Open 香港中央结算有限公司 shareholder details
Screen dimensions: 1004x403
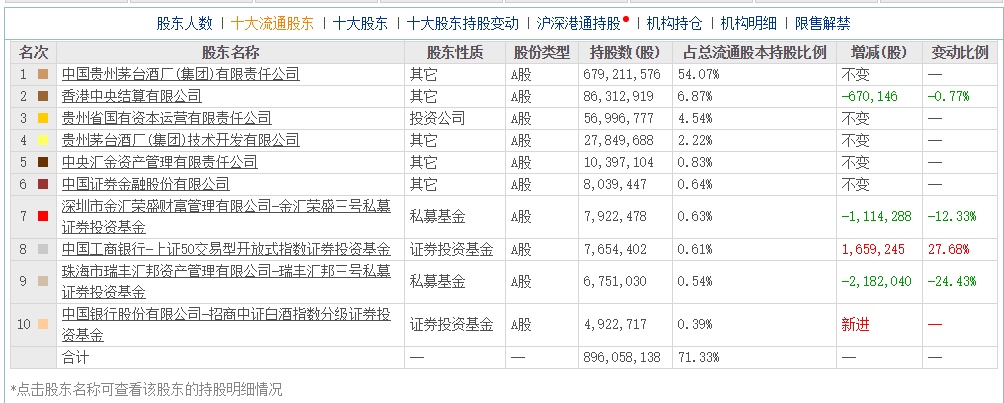(131, 96)
